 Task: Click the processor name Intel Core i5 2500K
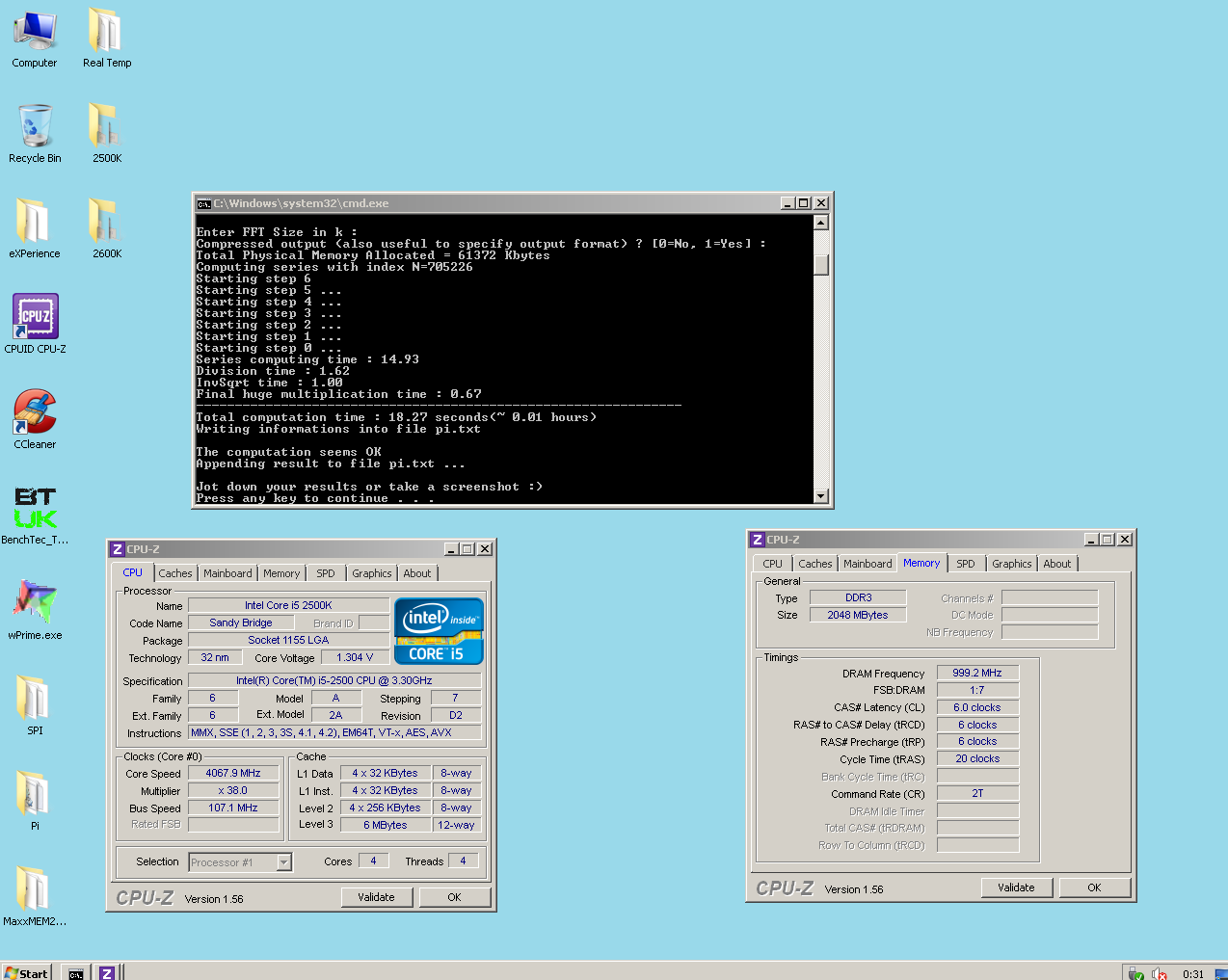coord(288,605)
